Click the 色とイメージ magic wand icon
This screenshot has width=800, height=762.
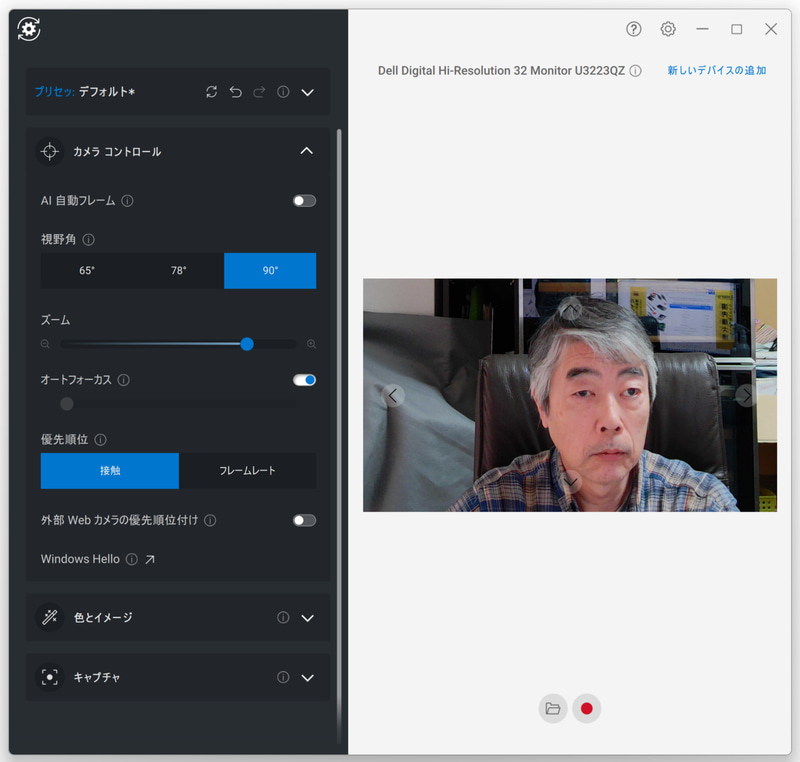(x=49, y=618)
